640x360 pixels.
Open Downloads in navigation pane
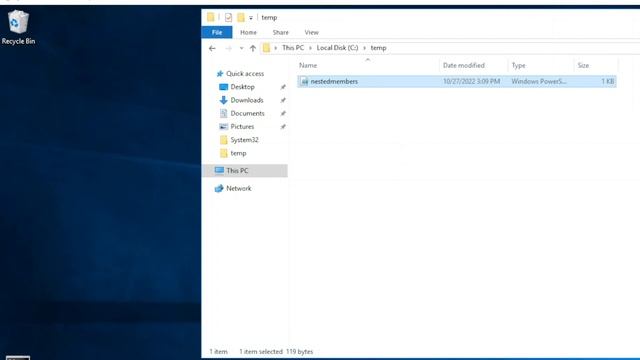point(247,100)
